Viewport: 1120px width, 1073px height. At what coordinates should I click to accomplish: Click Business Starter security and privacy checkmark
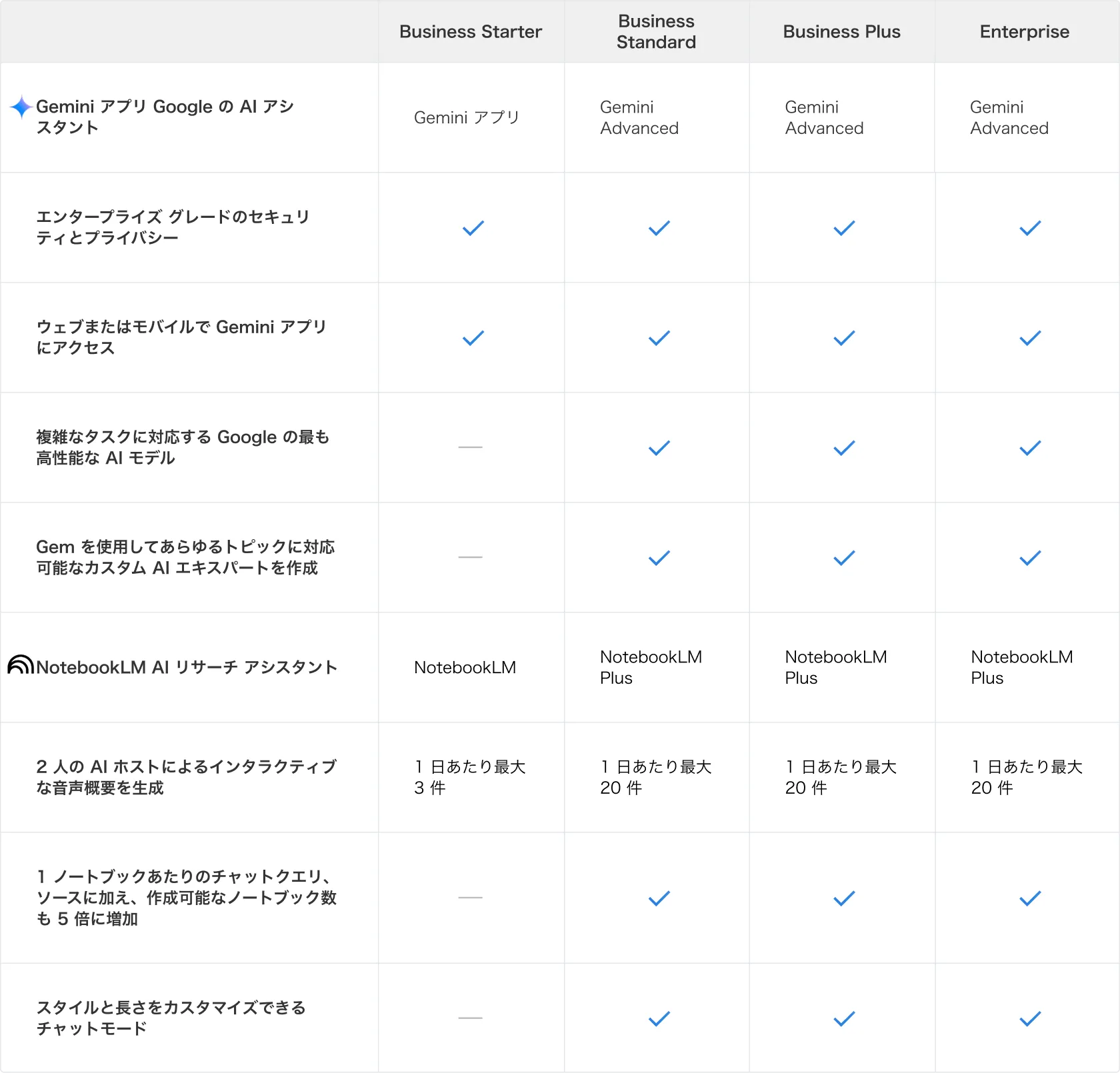[x=473, y=229]
